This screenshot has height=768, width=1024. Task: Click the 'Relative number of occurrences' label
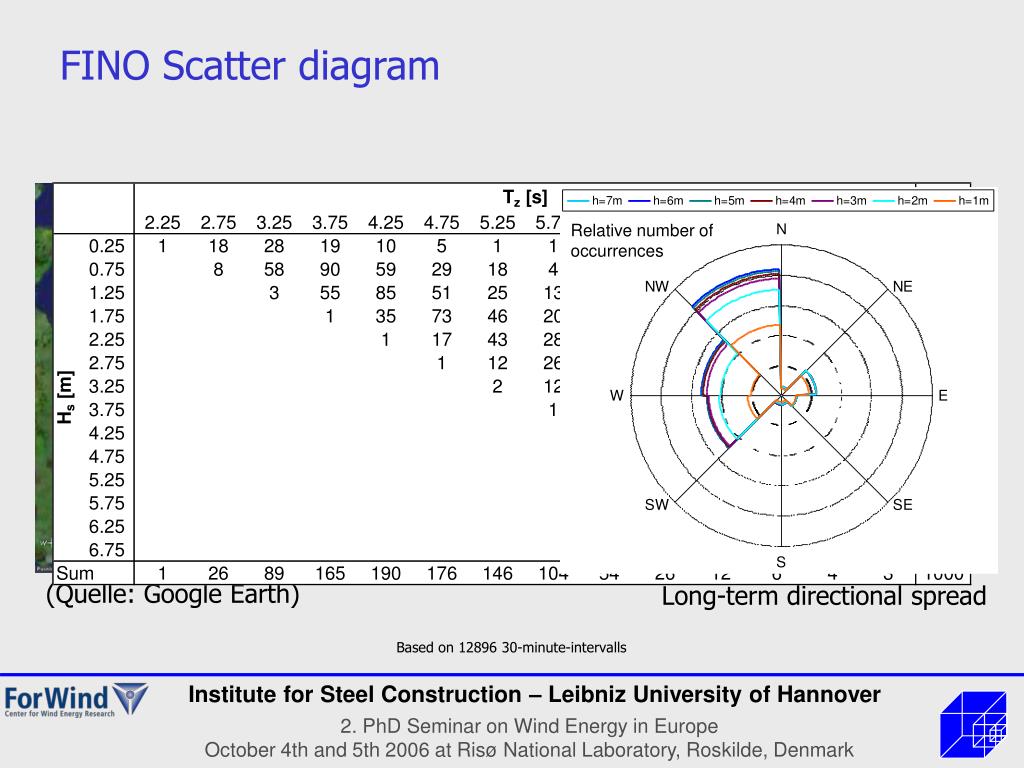pos(641,240)
